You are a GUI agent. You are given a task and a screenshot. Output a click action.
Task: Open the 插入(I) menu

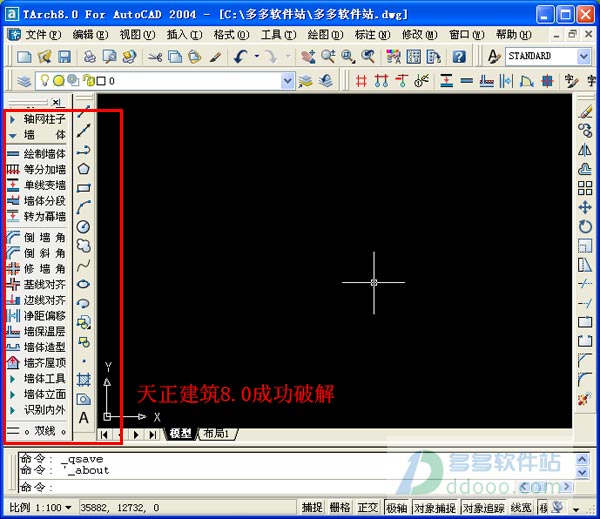(x=184, y=35)
